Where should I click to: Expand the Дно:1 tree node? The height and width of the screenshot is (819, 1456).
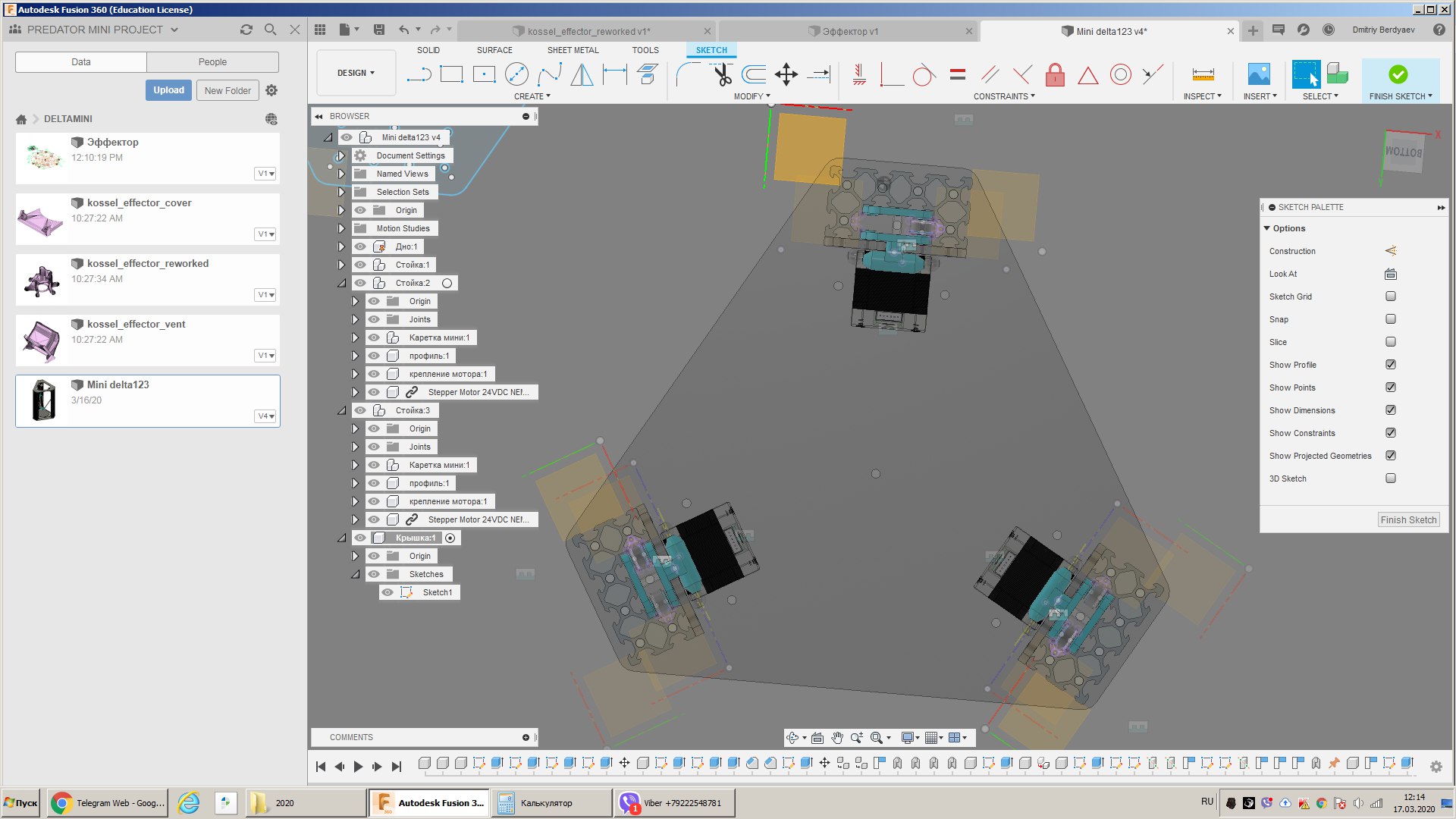click(341, 246)
